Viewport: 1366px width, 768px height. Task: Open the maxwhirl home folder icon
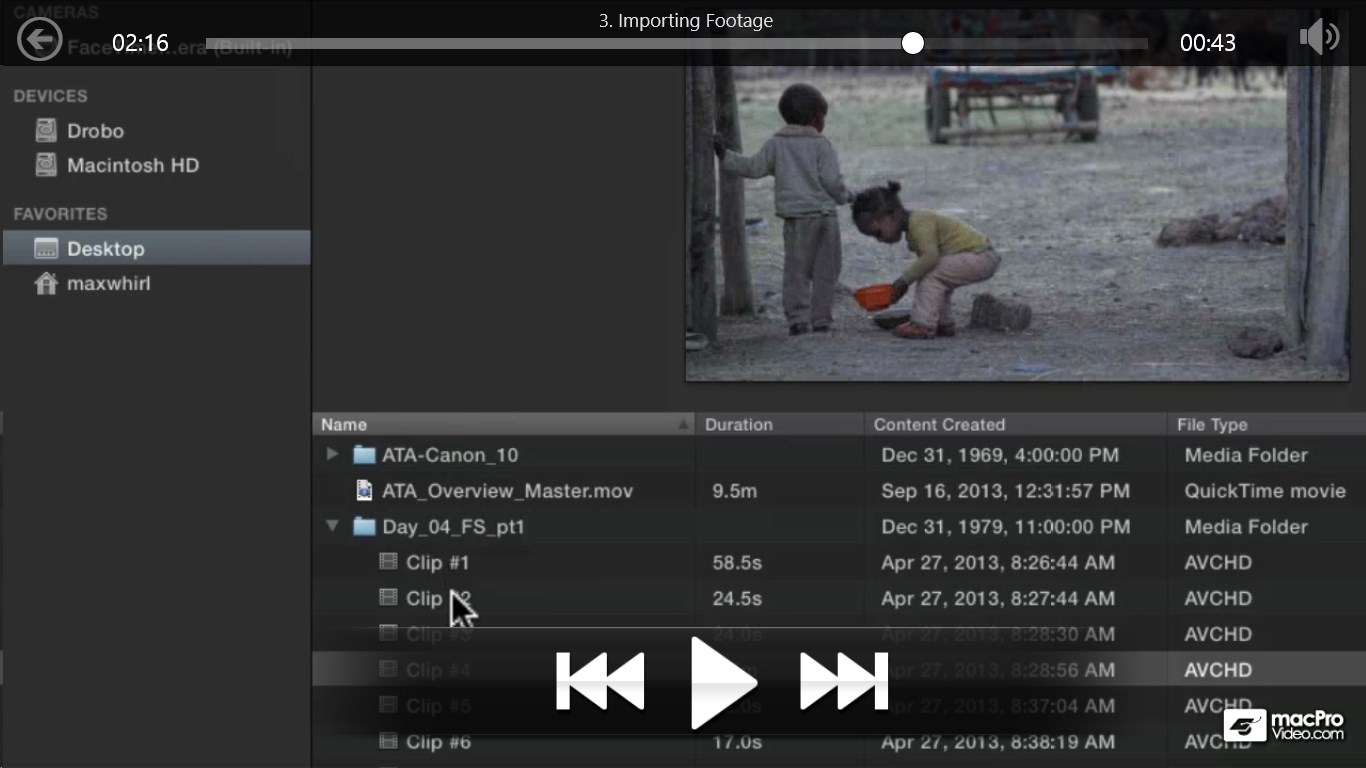point(46,283)
